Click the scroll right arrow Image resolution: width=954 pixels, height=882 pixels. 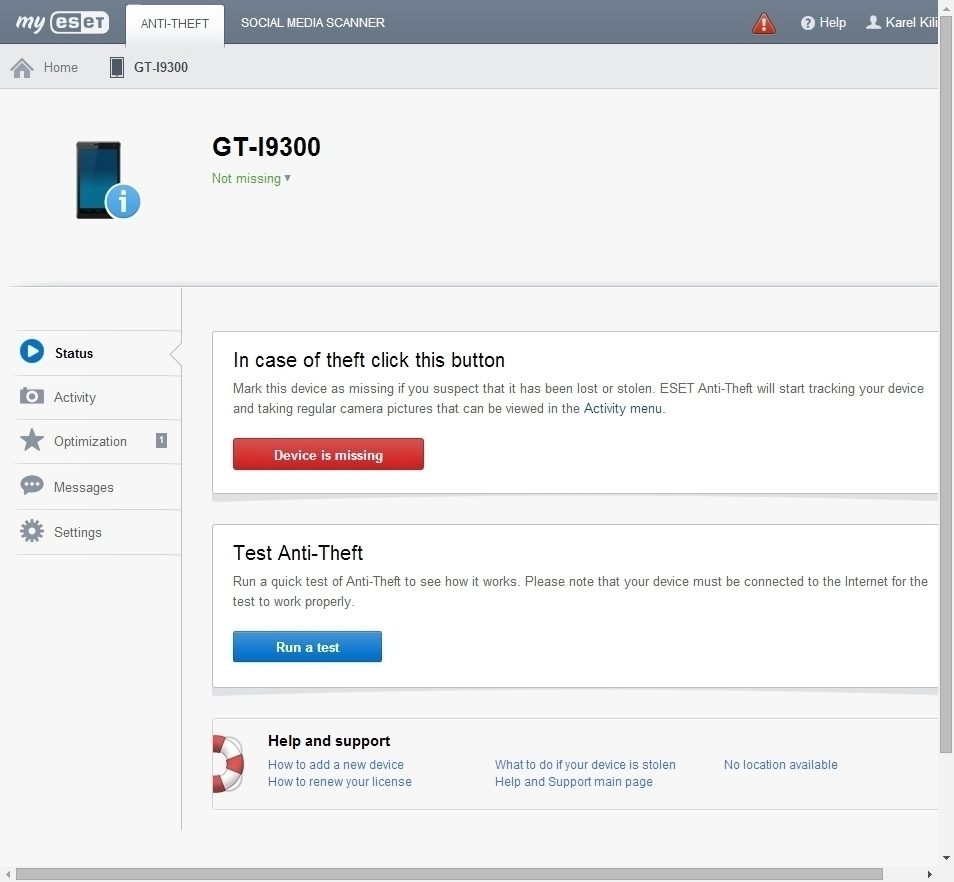(x=929, y=874)
